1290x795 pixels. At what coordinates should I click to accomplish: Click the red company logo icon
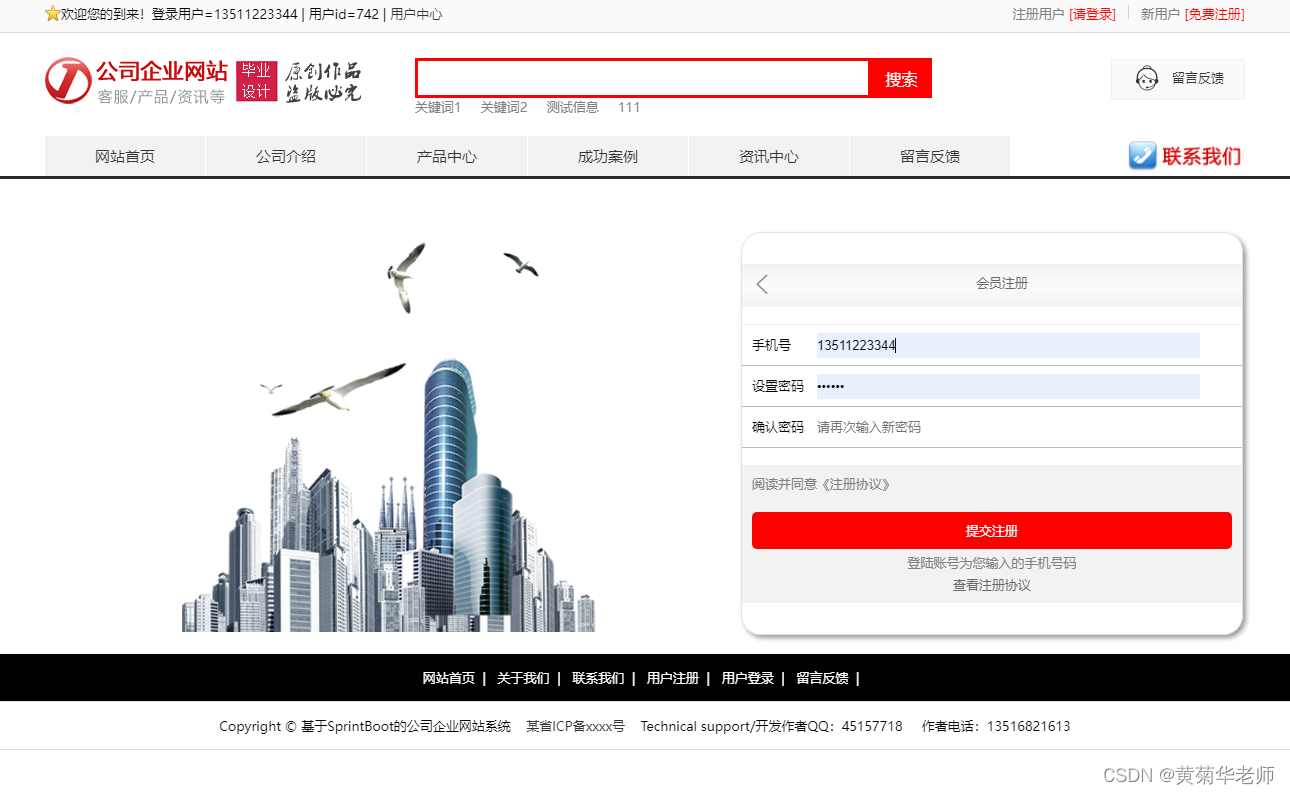(68, 80)
